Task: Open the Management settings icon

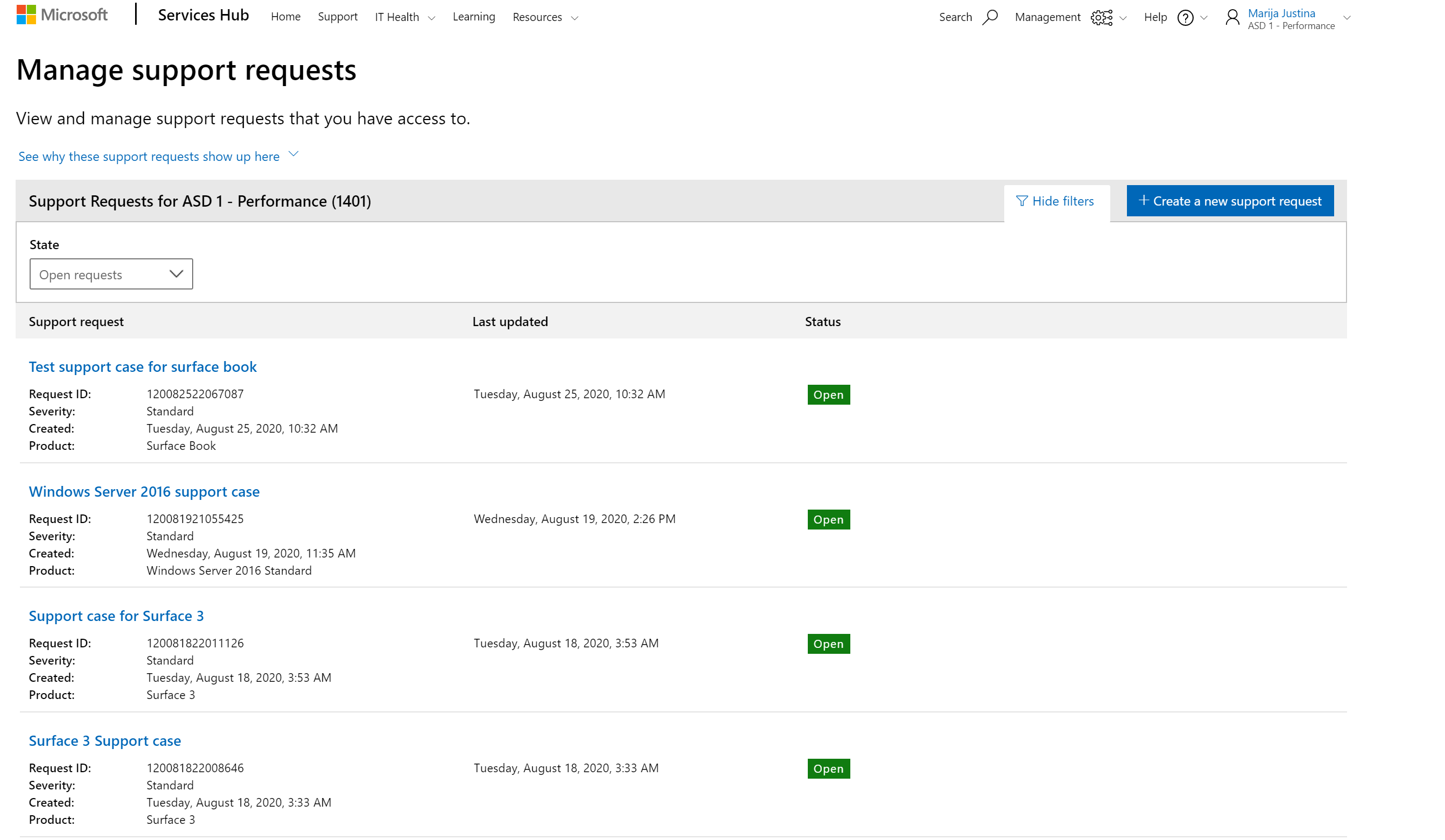Action: click(1100, 17)
